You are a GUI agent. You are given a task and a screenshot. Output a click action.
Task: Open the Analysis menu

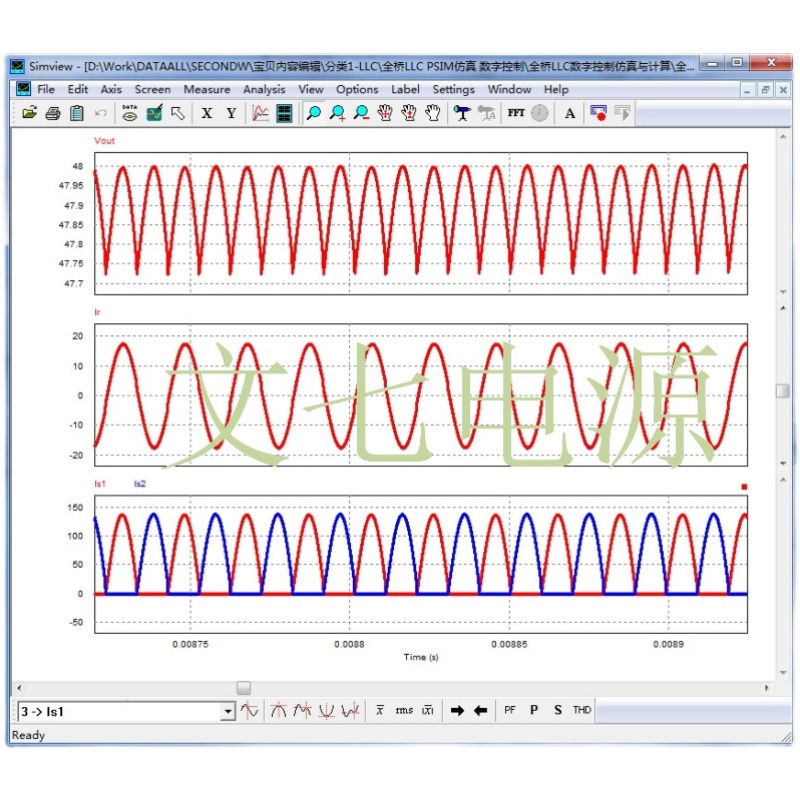264,89
